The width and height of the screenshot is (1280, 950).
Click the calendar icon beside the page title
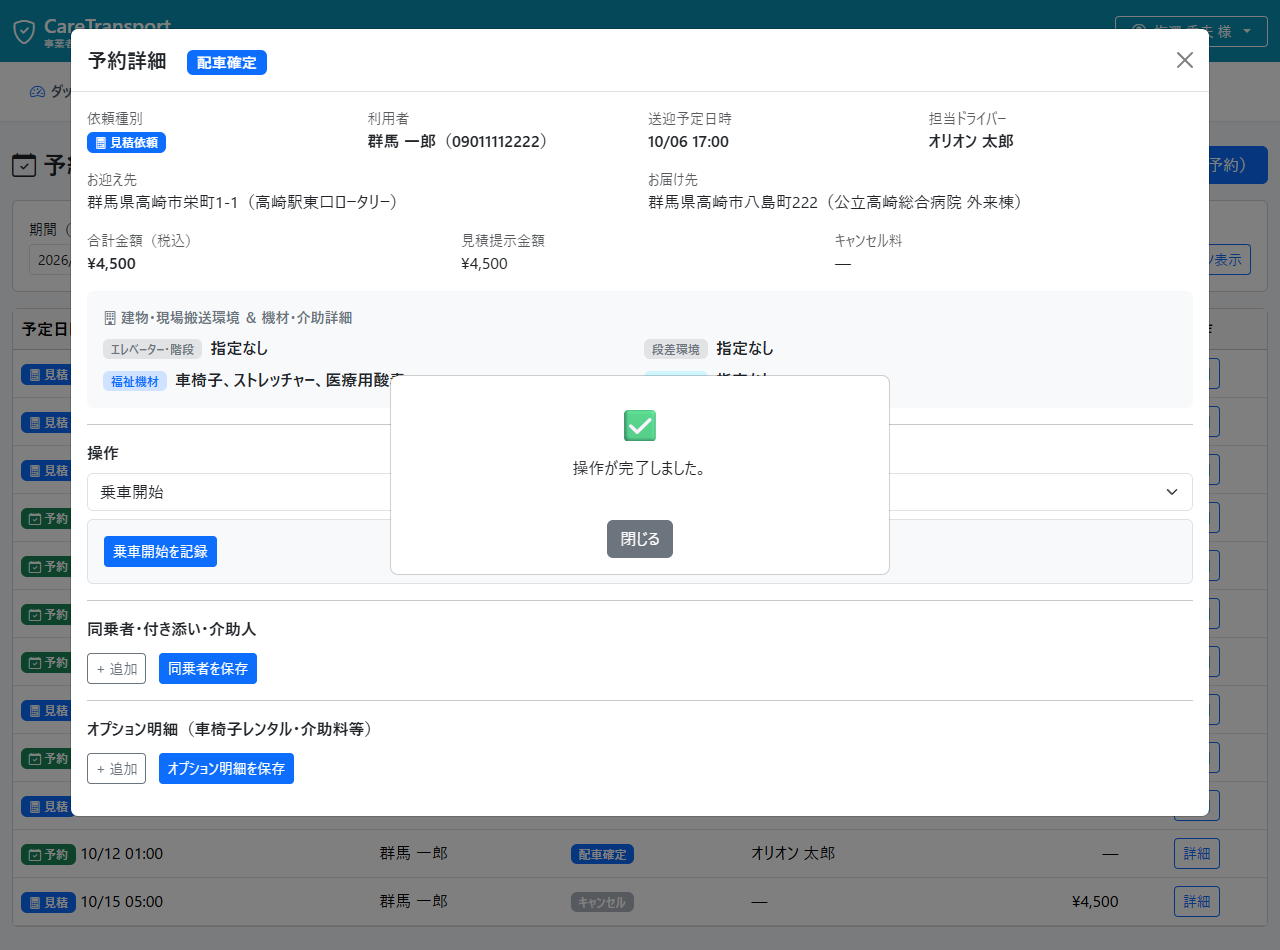[24, 166]
